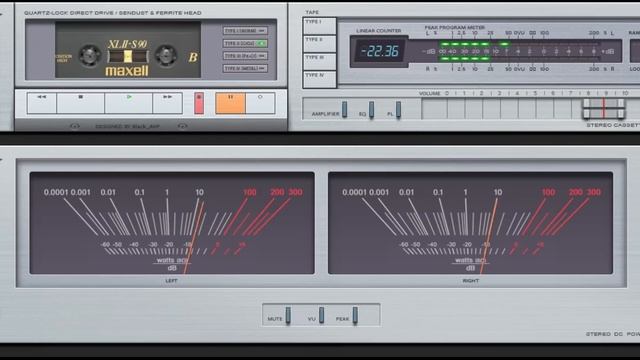The height and width of the screenshot is (360, 640).
Task: Click the circle-icon button beside pause
Action: click(x=260, y=103)
